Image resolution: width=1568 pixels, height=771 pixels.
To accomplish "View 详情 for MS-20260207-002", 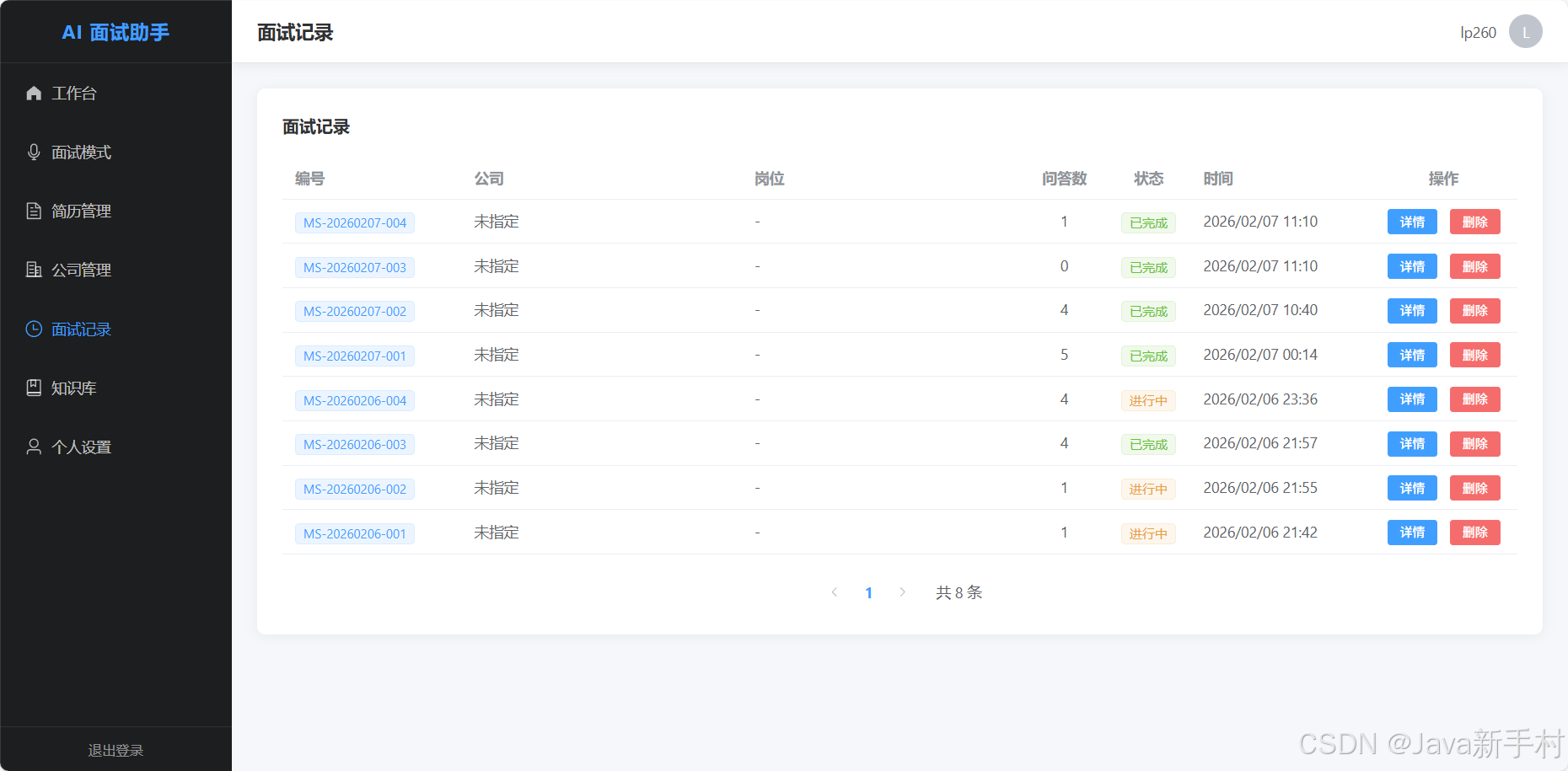I will pyautogui.click(x=1412, y=310).
